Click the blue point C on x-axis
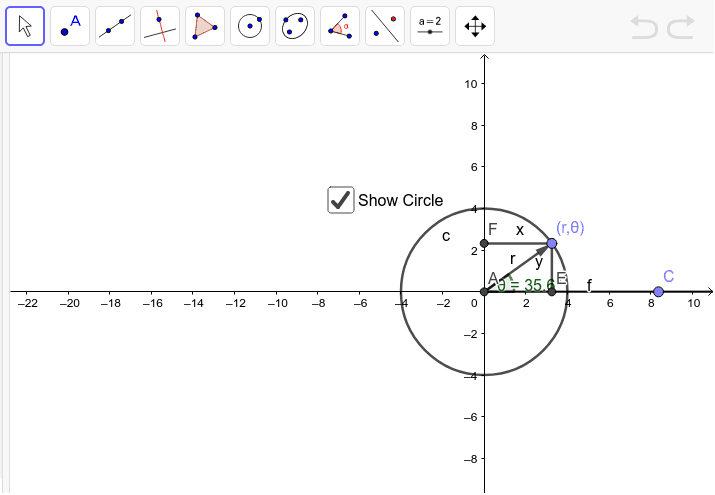The width and height of the screenshot is (715, 495). pyautogui.click(x=658, y=292)
